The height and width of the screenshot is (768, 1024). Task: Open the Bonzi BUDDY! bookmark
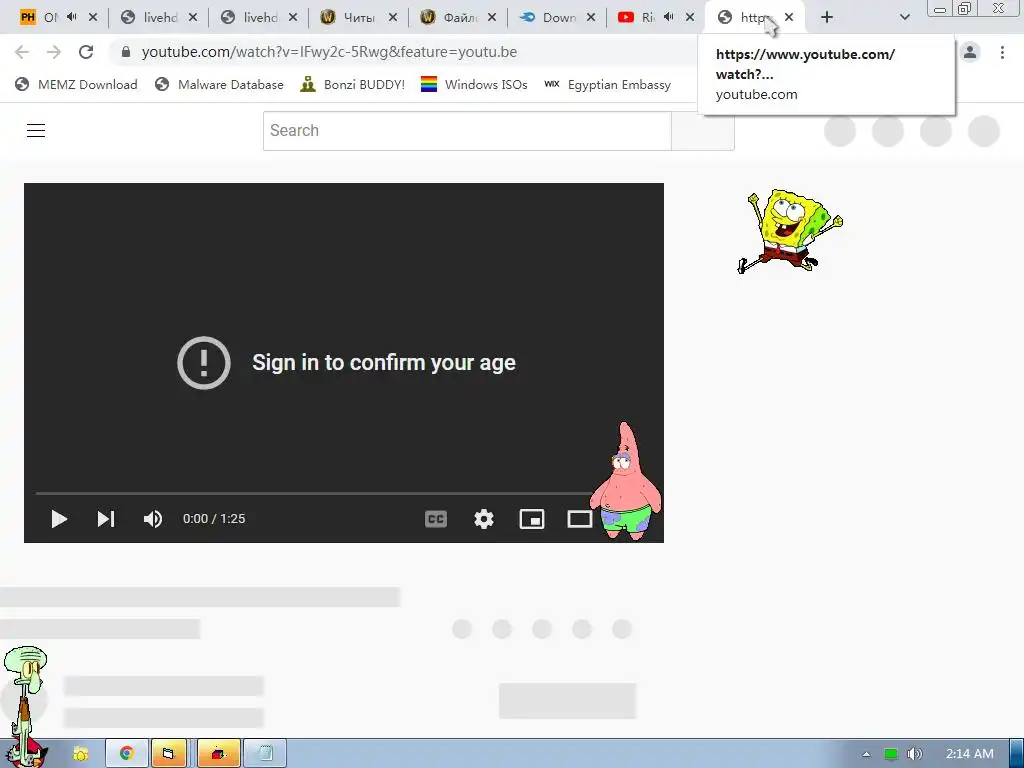pos(353,84)
